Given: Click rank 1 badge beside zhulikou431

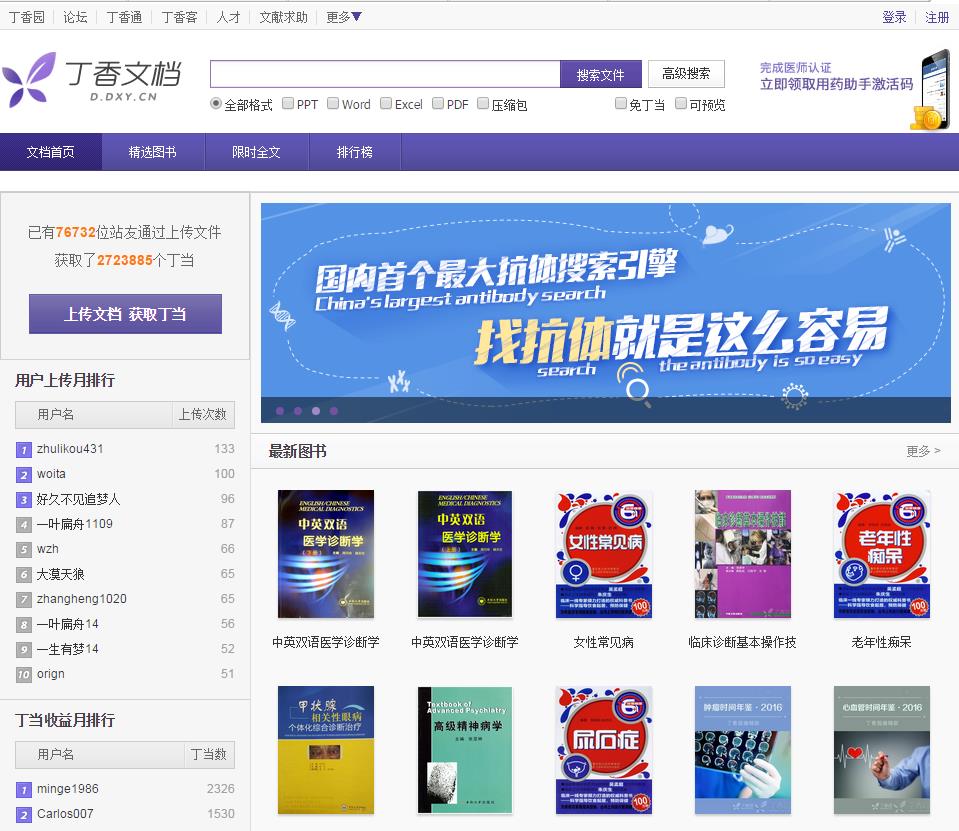Looking at the screenshot, I should pyautogui.click(x=23, y=451).
